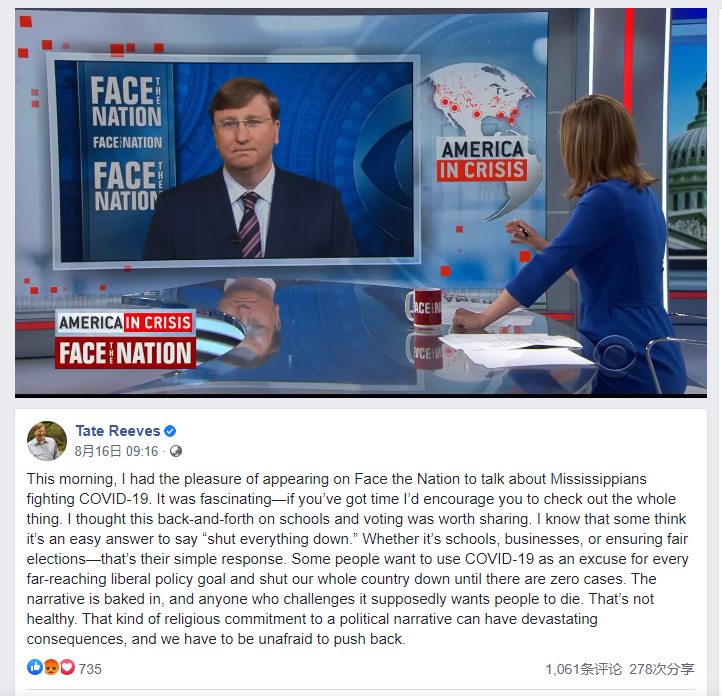The width and height of the screenshot is (722, 696).
Task: Click the angry face reaction icon
Action: coord(51,667)
